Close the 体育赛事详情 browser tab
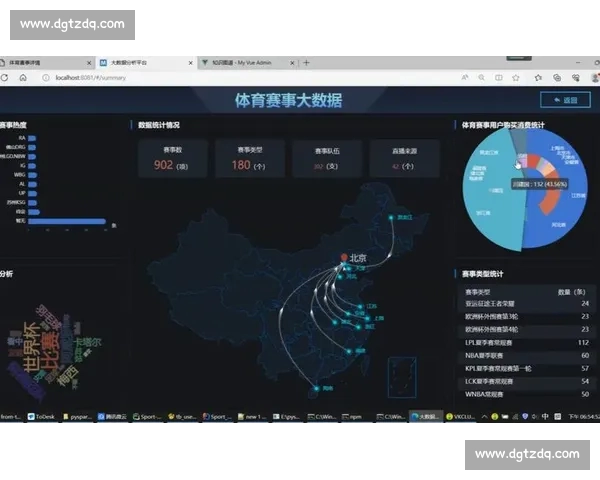 click(x=89, y=63)
